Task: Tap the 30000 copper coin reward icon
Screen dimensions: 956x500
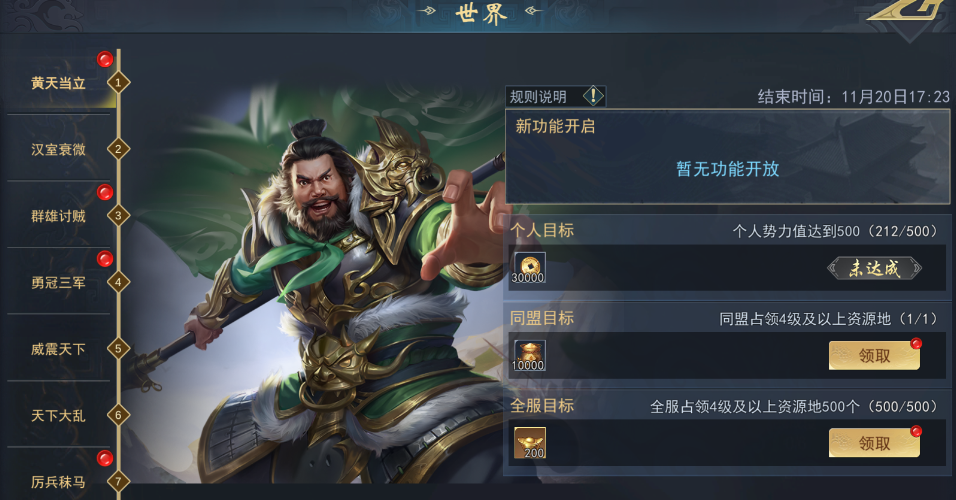Action: [x=528, y=268]
